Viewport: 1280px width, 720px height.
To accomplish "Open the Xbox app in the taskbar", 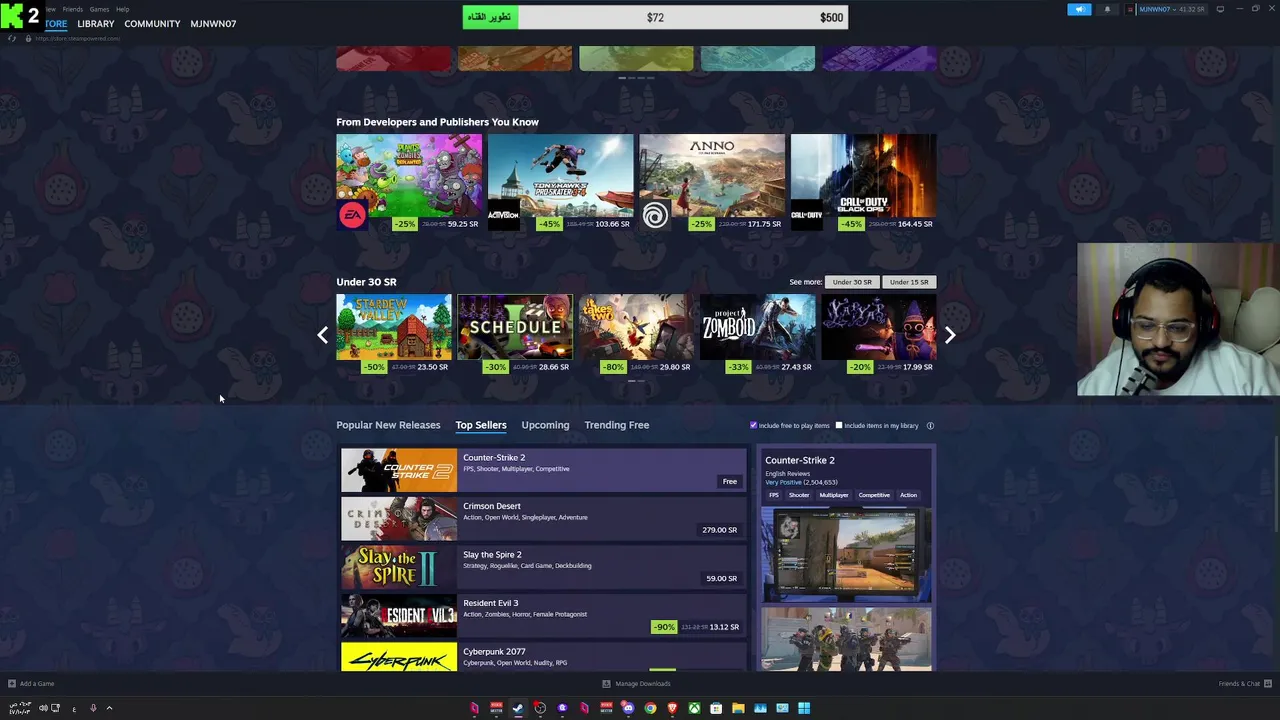I will click(694, 708).
